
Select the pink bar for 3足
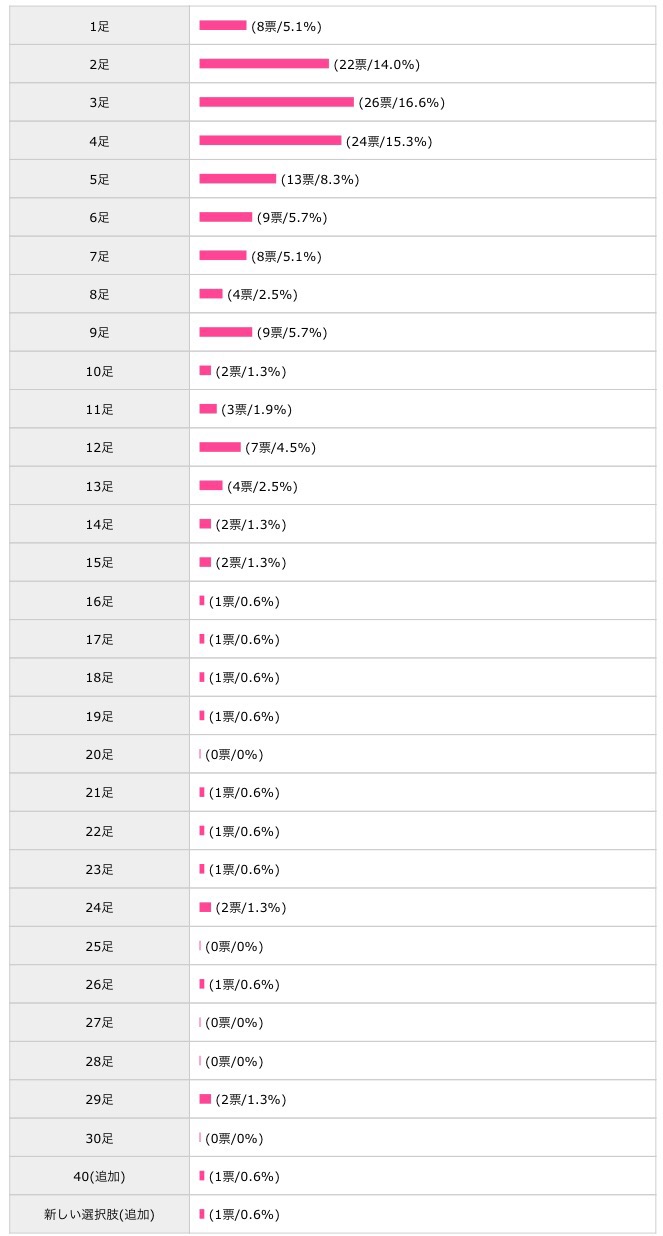click(x=277, y=102)
